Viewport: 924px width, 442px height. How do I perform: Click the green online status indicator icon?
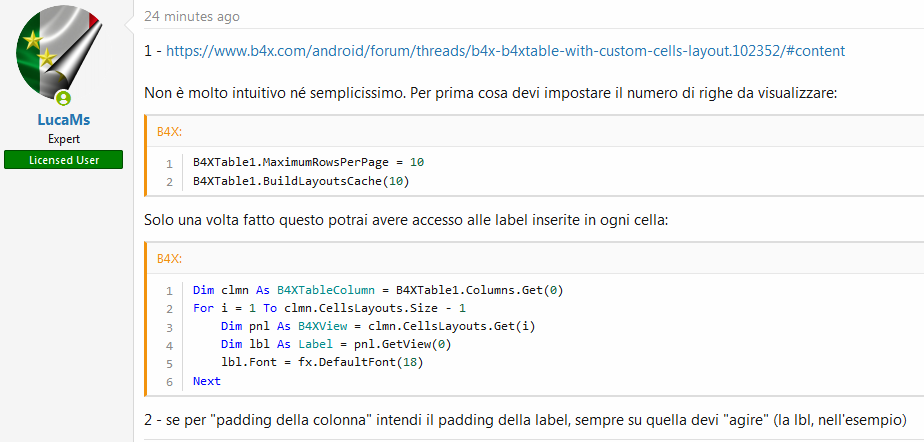[x=64, y=97]
